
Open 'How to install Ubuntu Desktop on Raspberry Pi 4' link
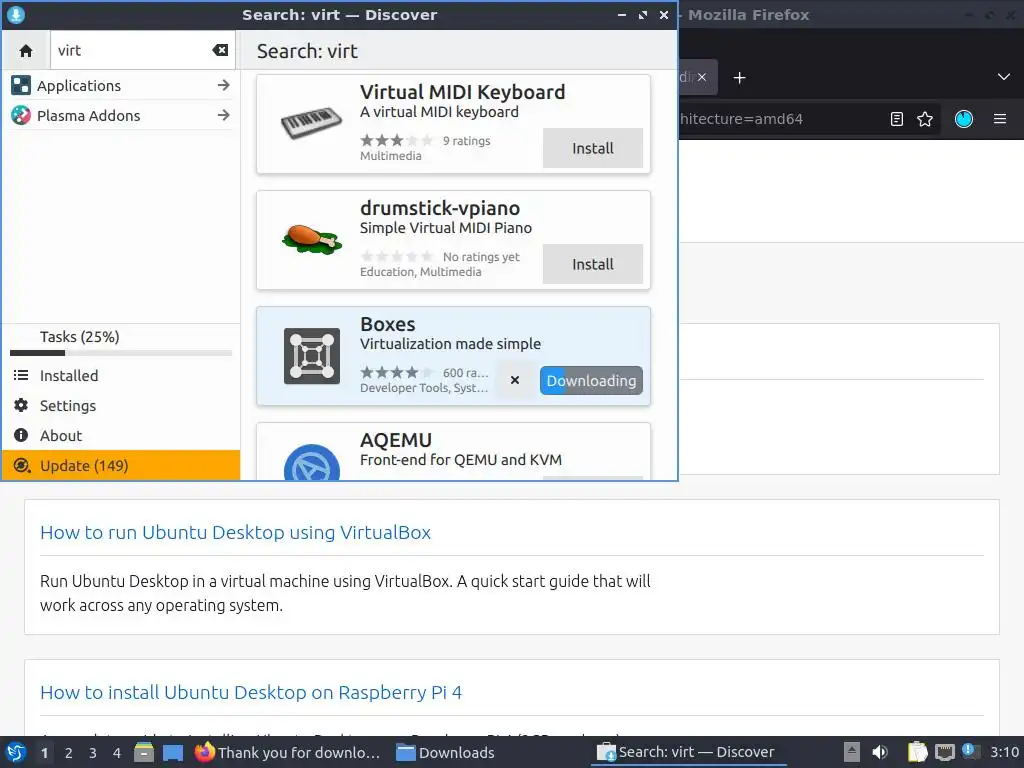pos(251,692)
